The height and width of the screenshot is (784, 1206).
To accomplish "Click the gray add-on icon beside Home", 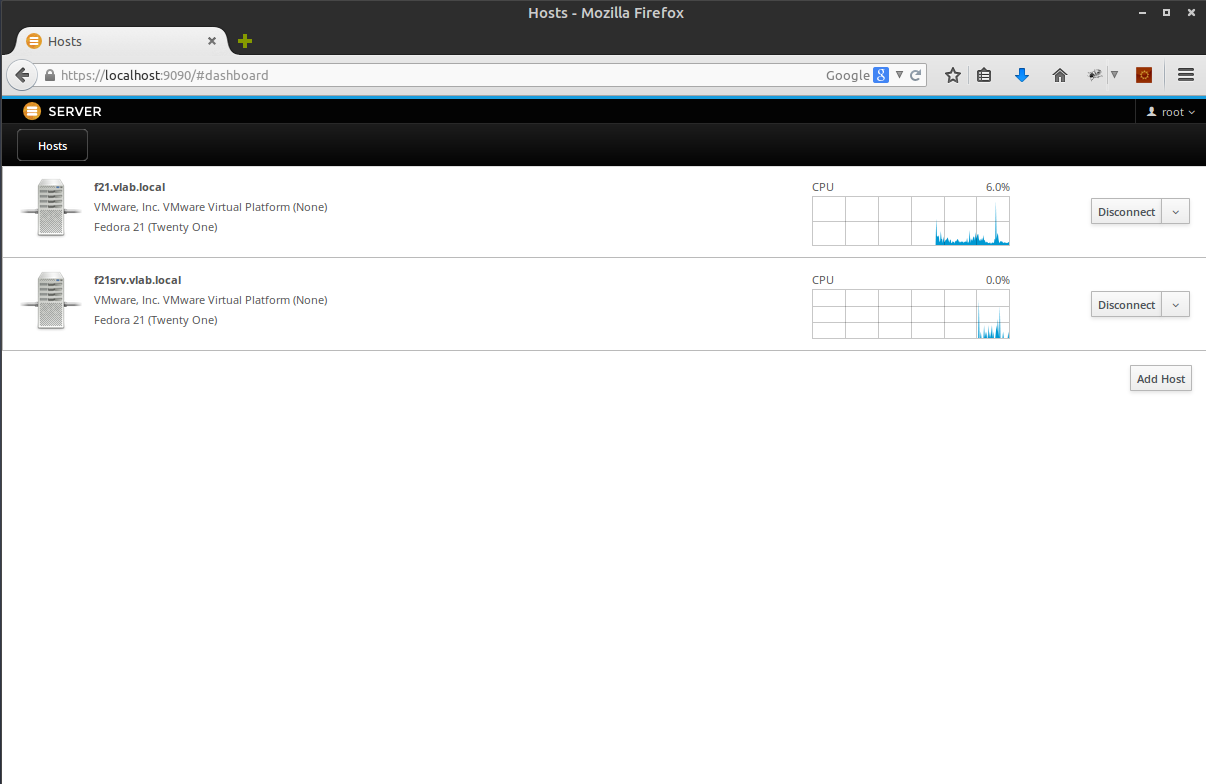I will point(1096,75).
